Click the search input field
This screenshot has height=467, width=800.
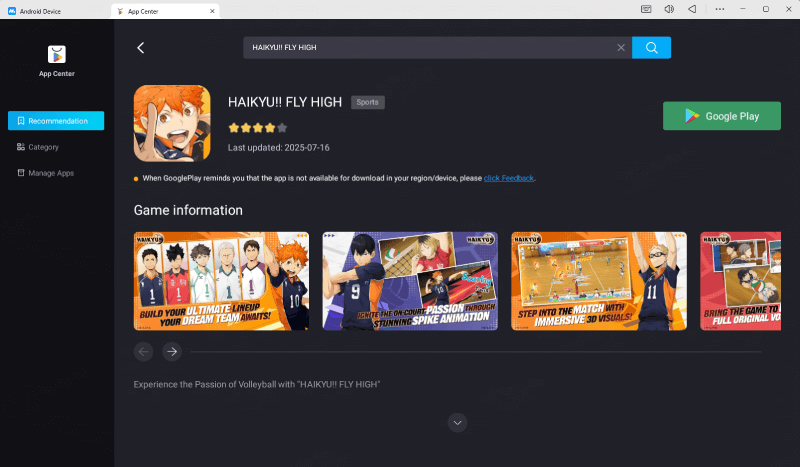(x=437, y=47)
